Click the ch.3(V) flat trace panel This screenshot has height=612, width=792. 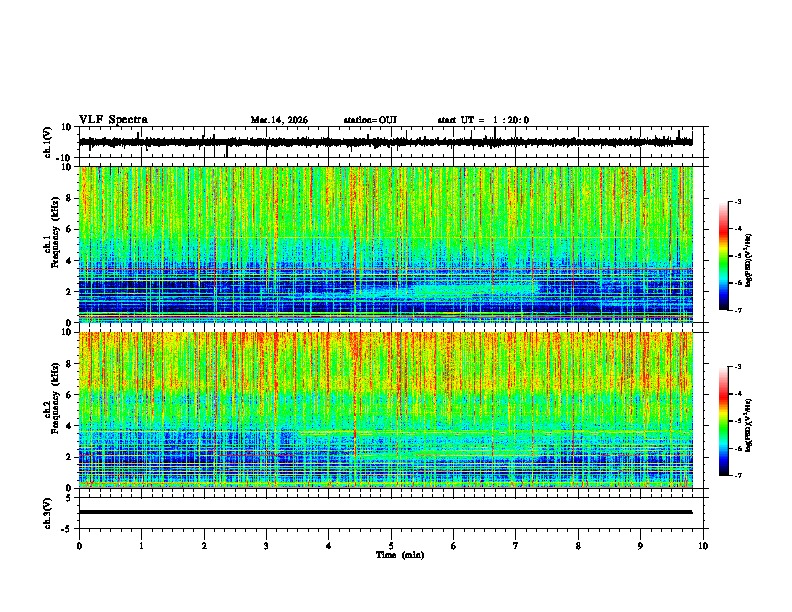coord(393,513)
